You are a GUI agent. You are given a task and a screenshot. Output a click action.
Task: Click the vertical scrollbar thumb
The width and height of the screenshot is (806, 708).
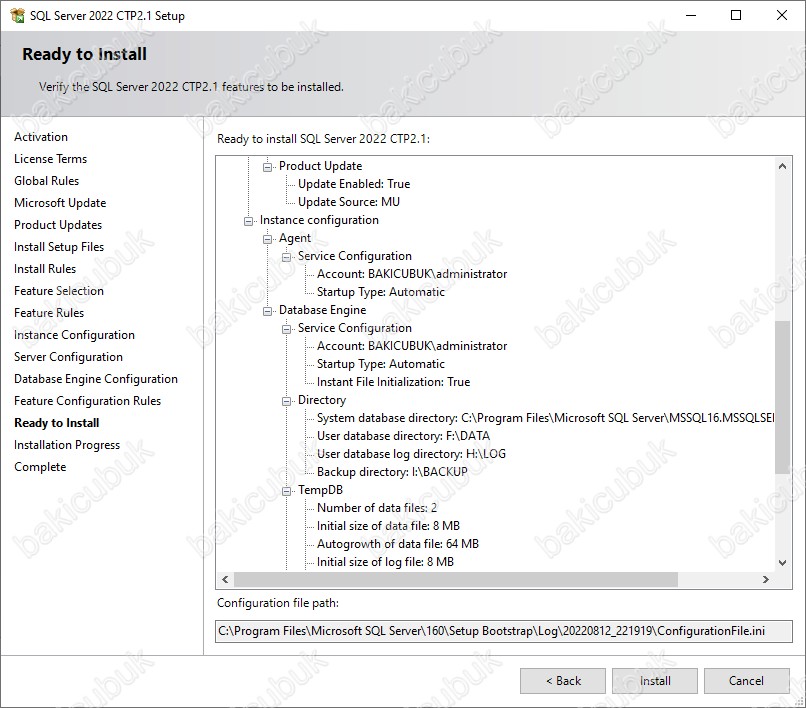tap(782, 397)
